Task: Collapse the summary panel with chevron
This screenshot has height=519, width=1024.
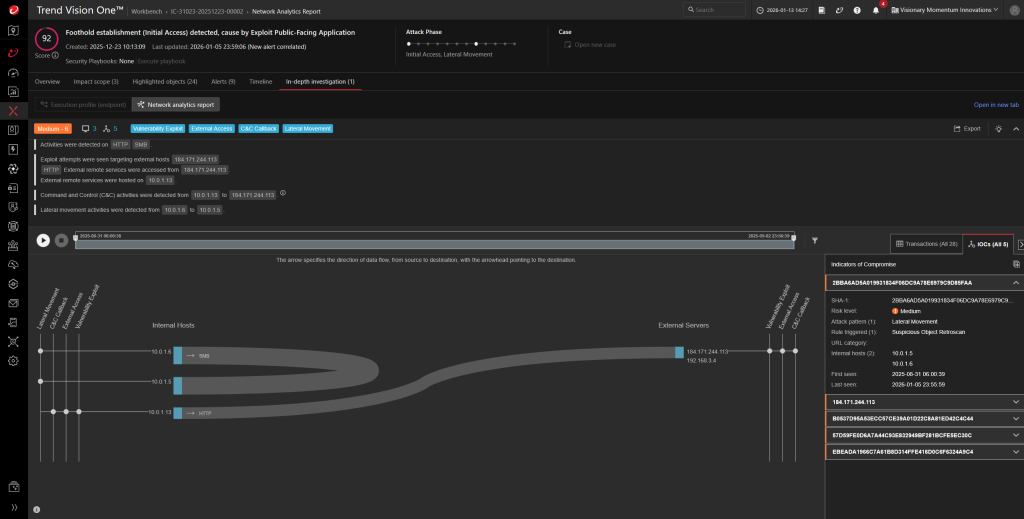Action: [1016, 129]
